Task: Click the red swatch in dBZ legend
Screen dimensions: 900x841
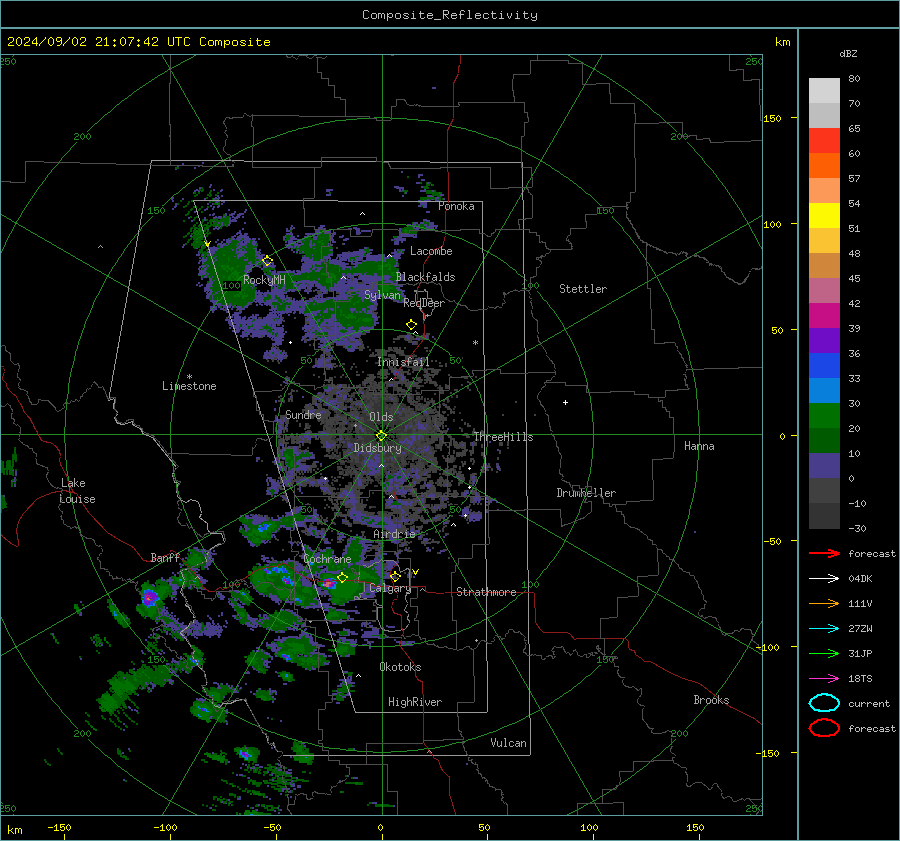Action: point(824,141)
